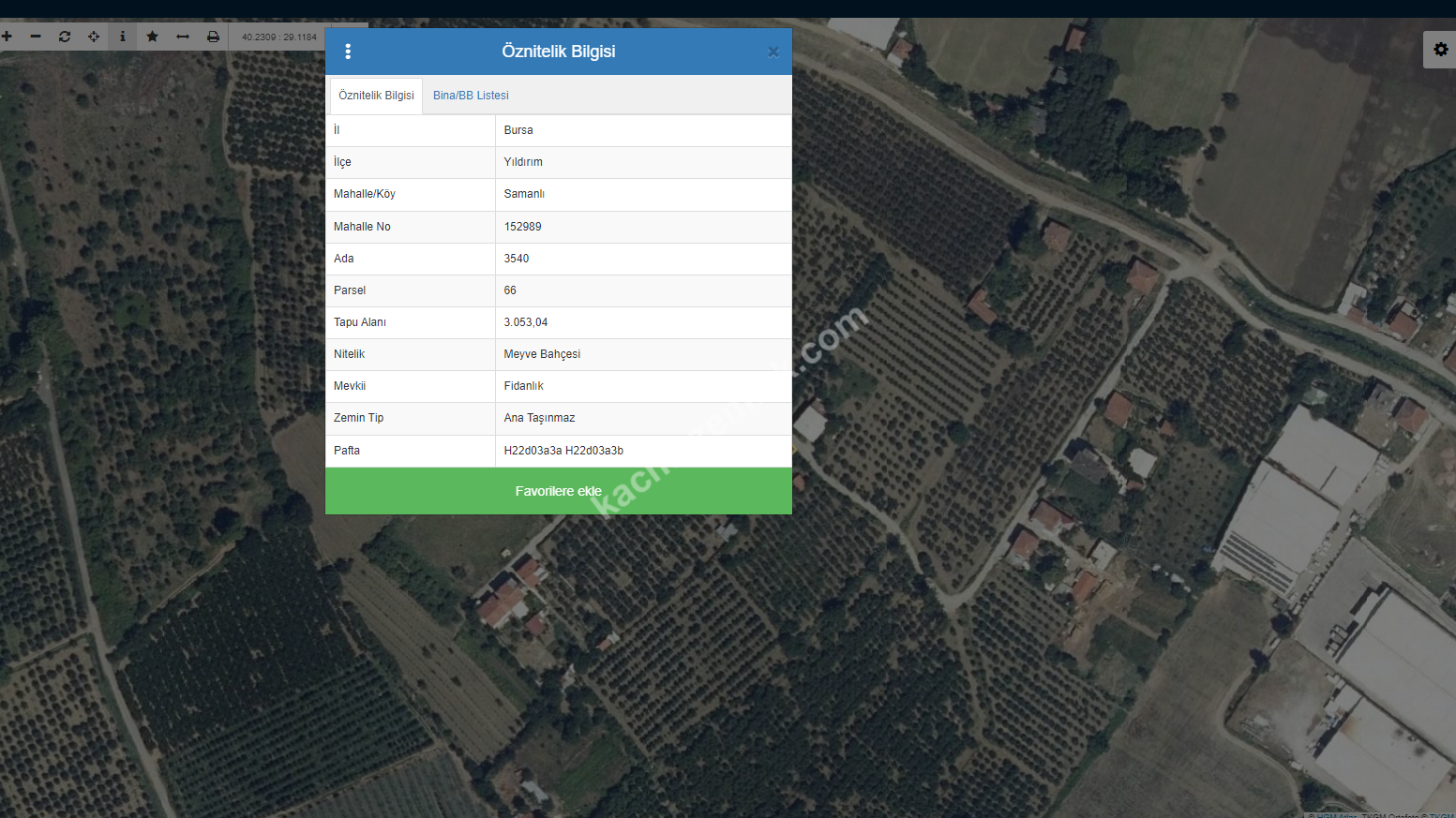Open favorites with the star icon

[x=153, y=37]
